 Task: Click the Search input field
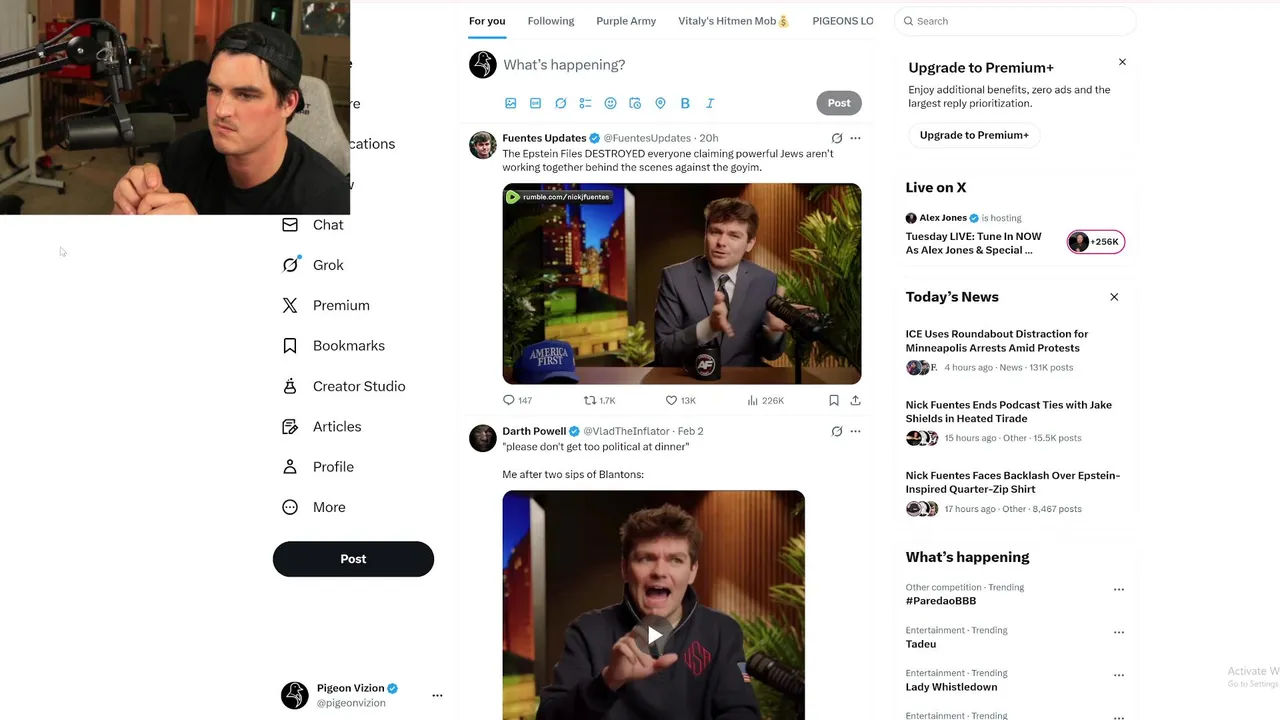point(1020,21)
